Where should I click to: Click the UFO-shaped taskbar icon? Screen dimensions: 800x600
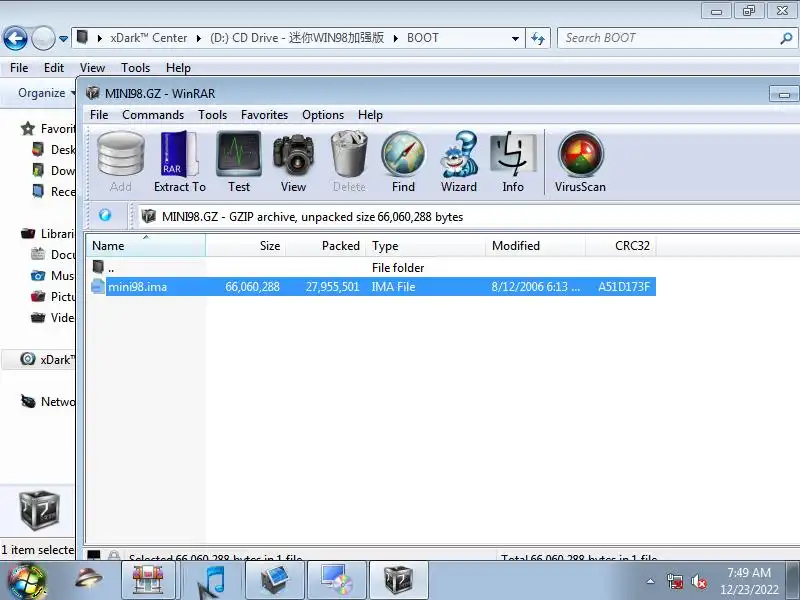[x=88, y=579]
